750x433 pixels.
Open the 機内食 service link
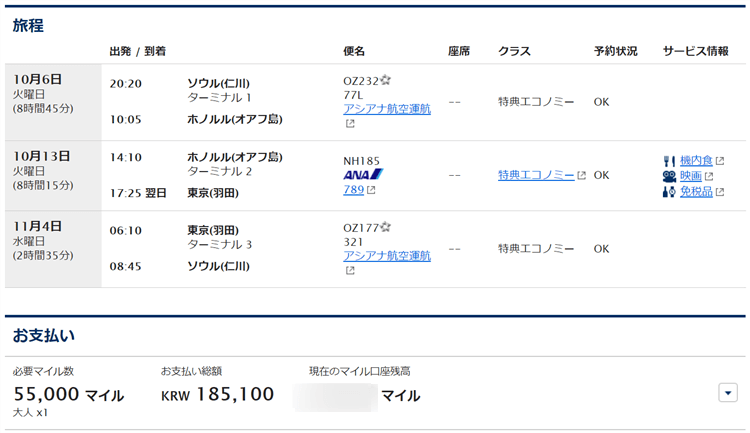point(695,160)
